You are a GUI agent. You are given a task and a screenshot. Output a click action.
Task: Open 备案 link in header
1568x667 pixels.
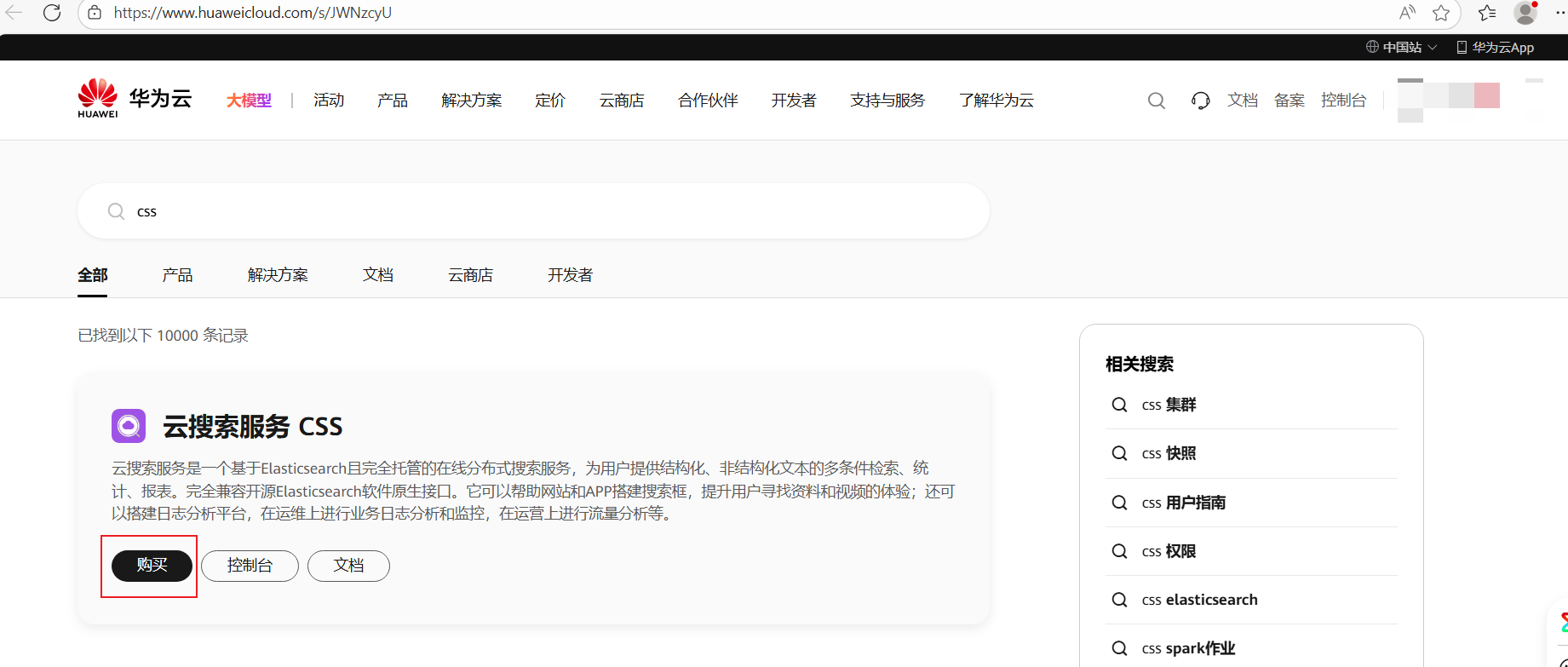1289,101
